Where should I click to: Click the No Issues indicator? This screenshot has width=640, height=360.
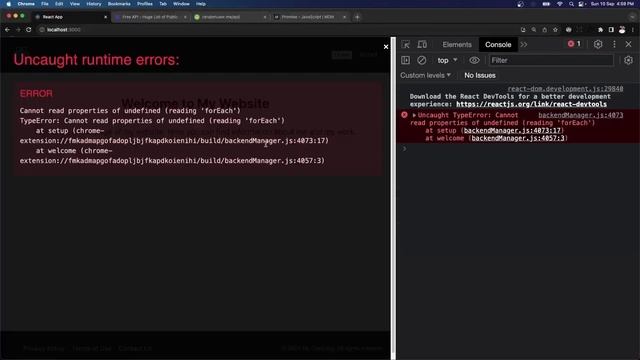tap(480, 75)
